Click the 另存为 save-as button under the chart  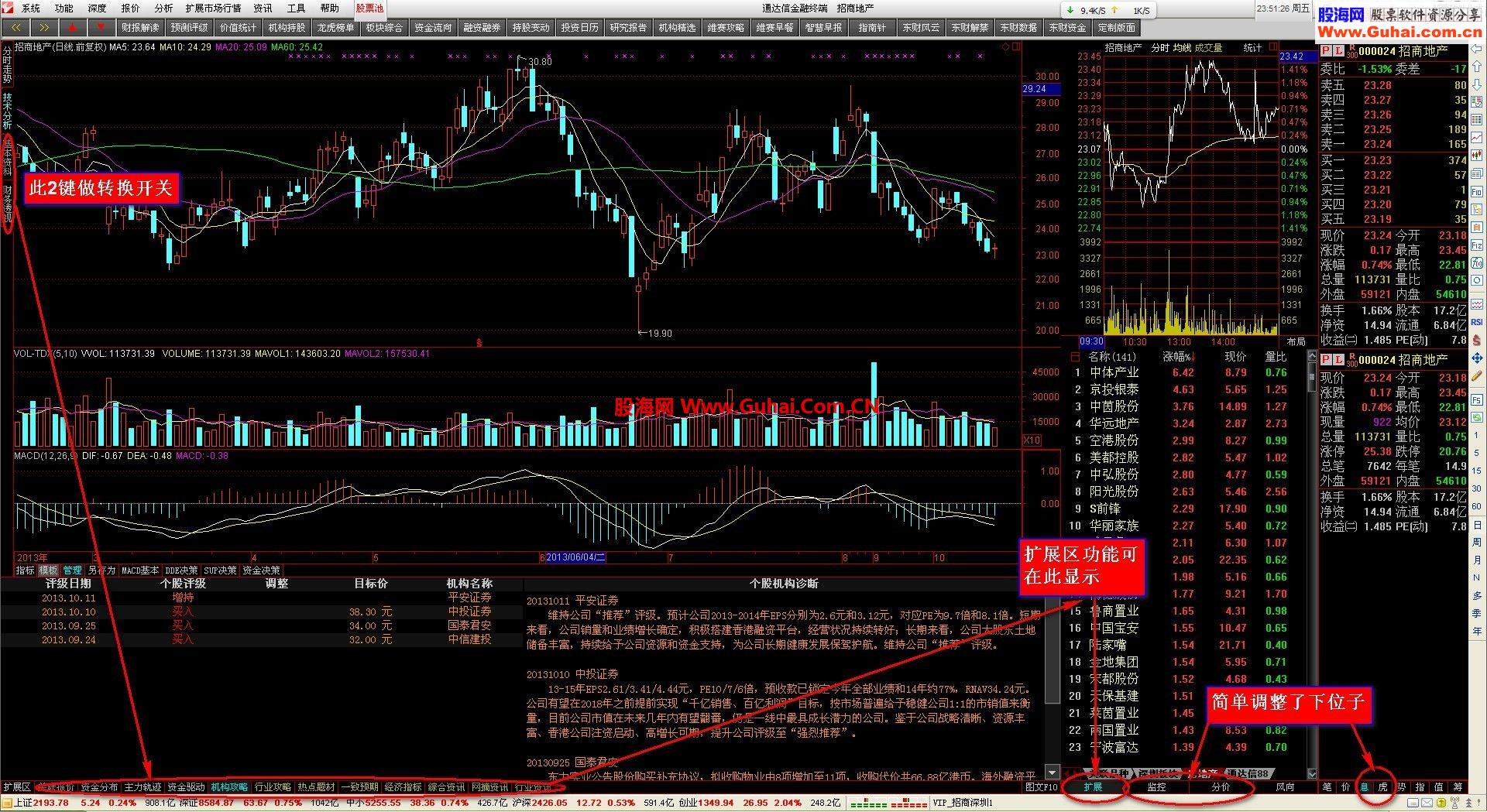pyautogui.click(x=101, y=570)
